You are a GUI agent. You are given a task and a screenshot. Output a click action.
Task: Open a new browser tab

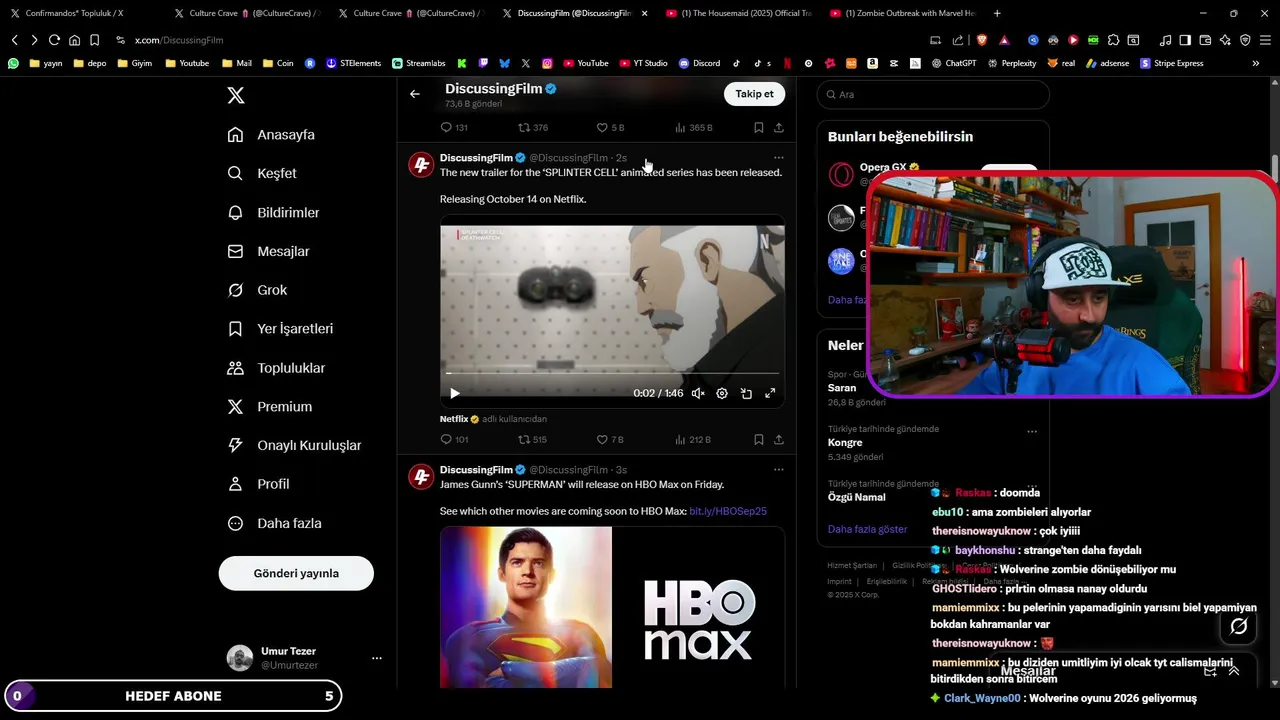tap(997, 13)
